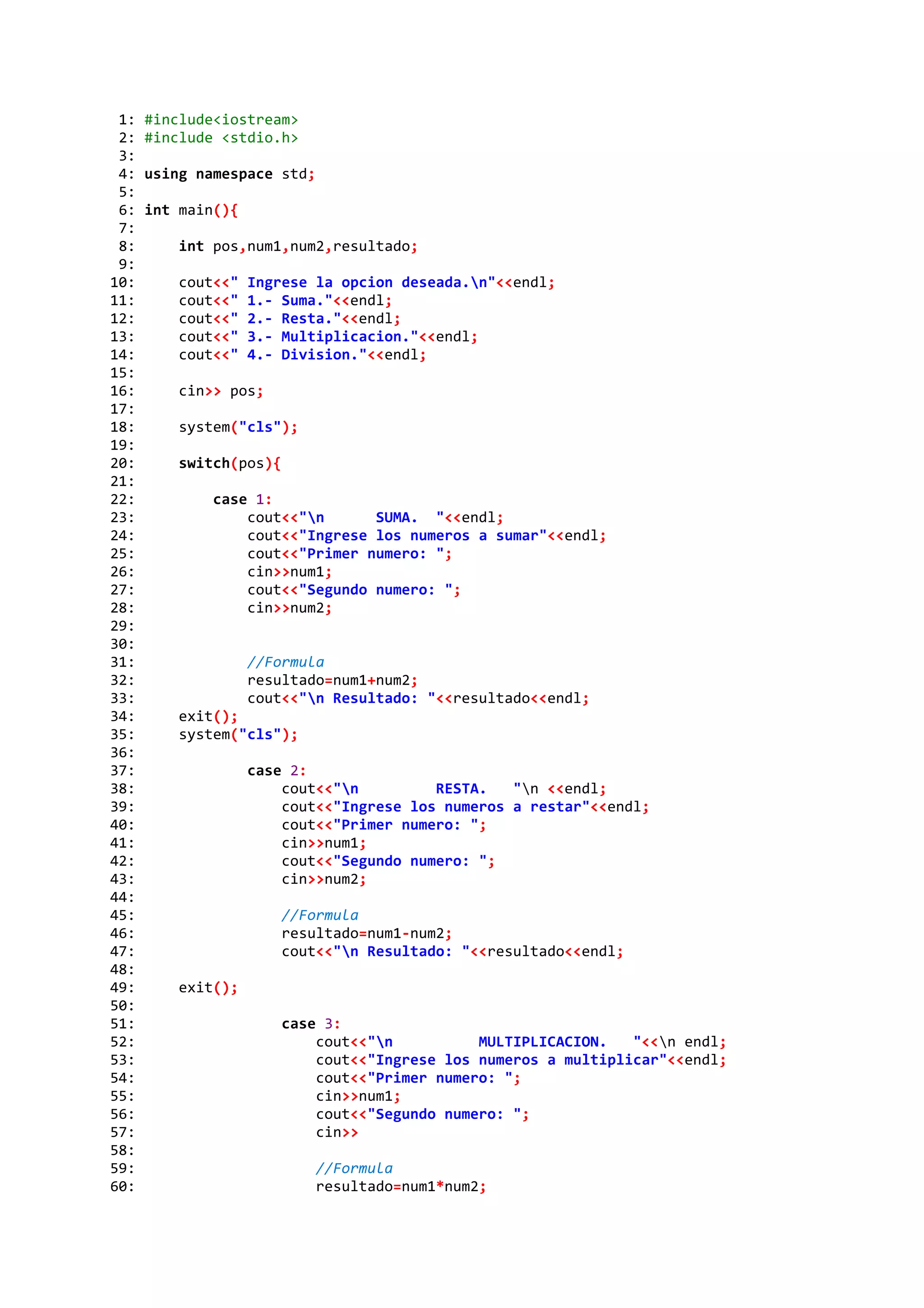Click 'Primer numero:' cout on line 25
The width and height of the screenshot is (924, 1308).
[x=350, y=554]
